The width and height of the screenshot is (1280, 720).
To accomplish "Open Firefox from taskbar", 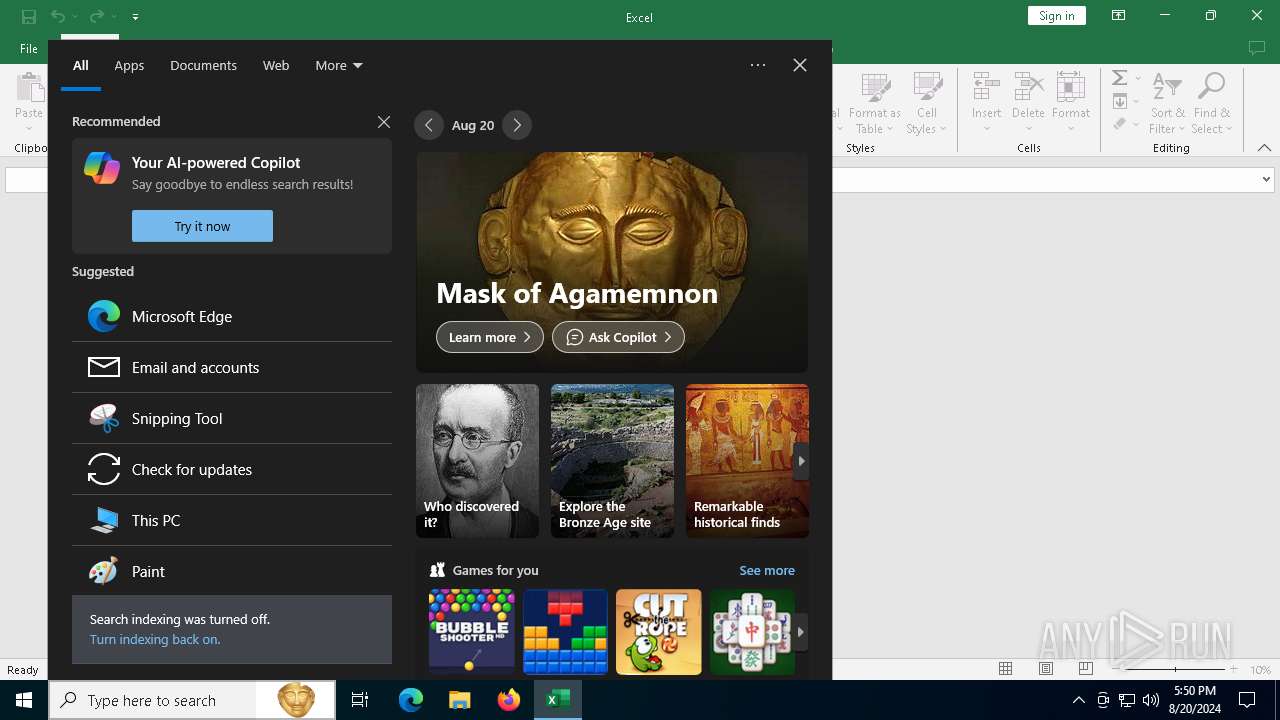I will [x=509, y=700].
